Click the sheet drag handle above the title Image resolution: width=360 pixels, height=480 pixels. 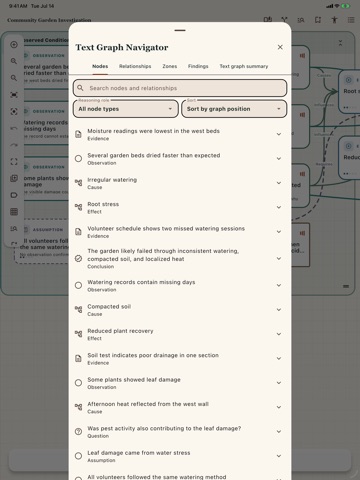(180, 30)
